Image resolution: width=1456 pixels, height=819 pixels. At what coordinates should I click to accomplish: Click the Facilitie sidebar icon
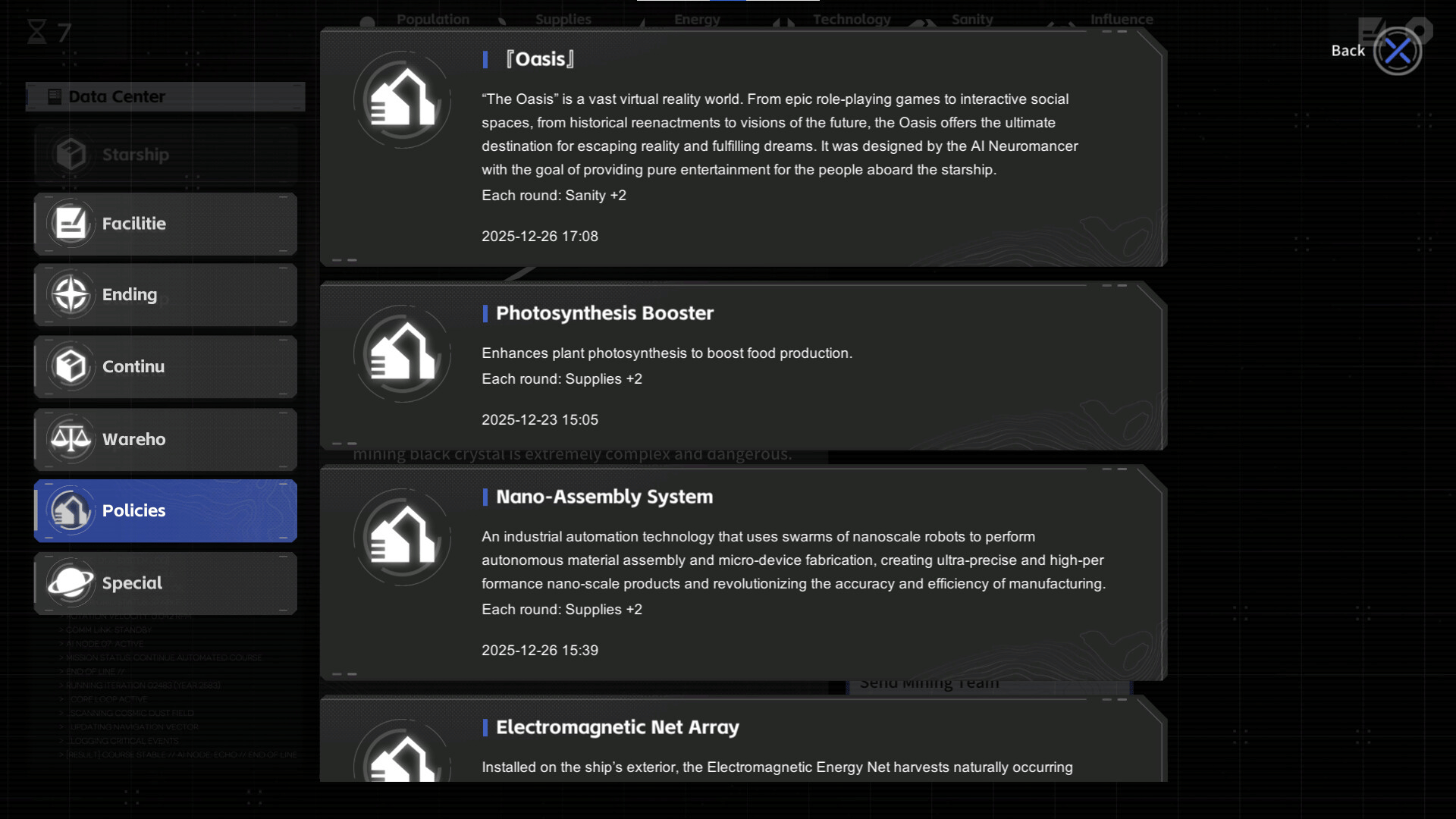pyautogui.click(x=71, y=224)
